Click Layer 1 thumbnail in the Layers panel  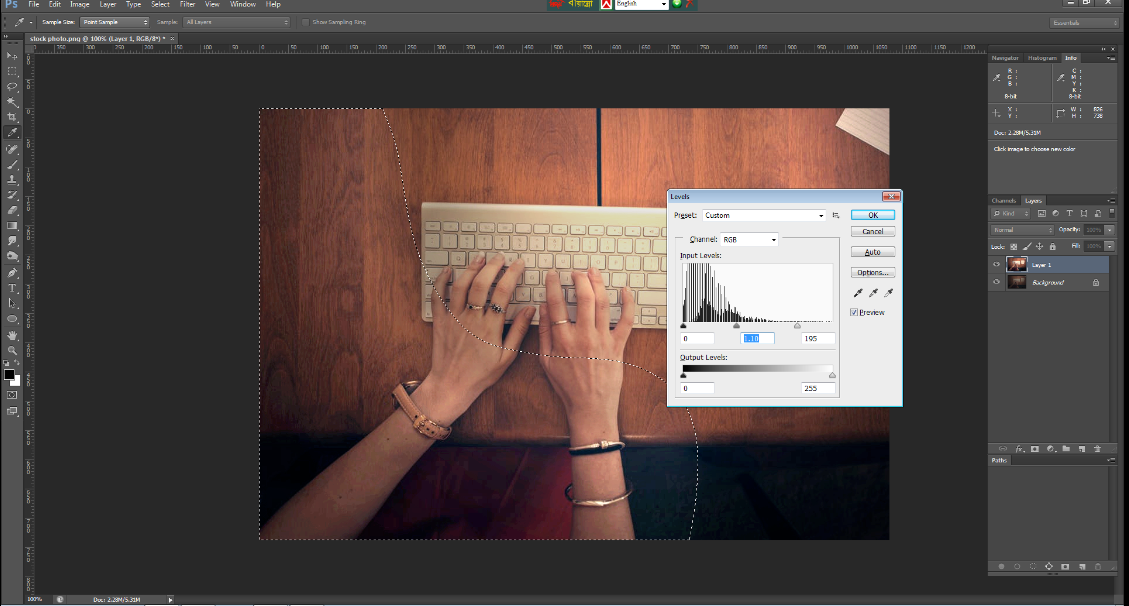tap(1017, 264)
